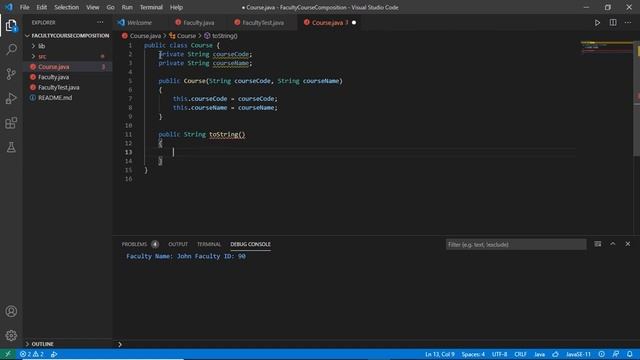This screenshot has height=360, width=640.
Task: Open the Explorer view in activity bar
Action: [x=11, y=26]
